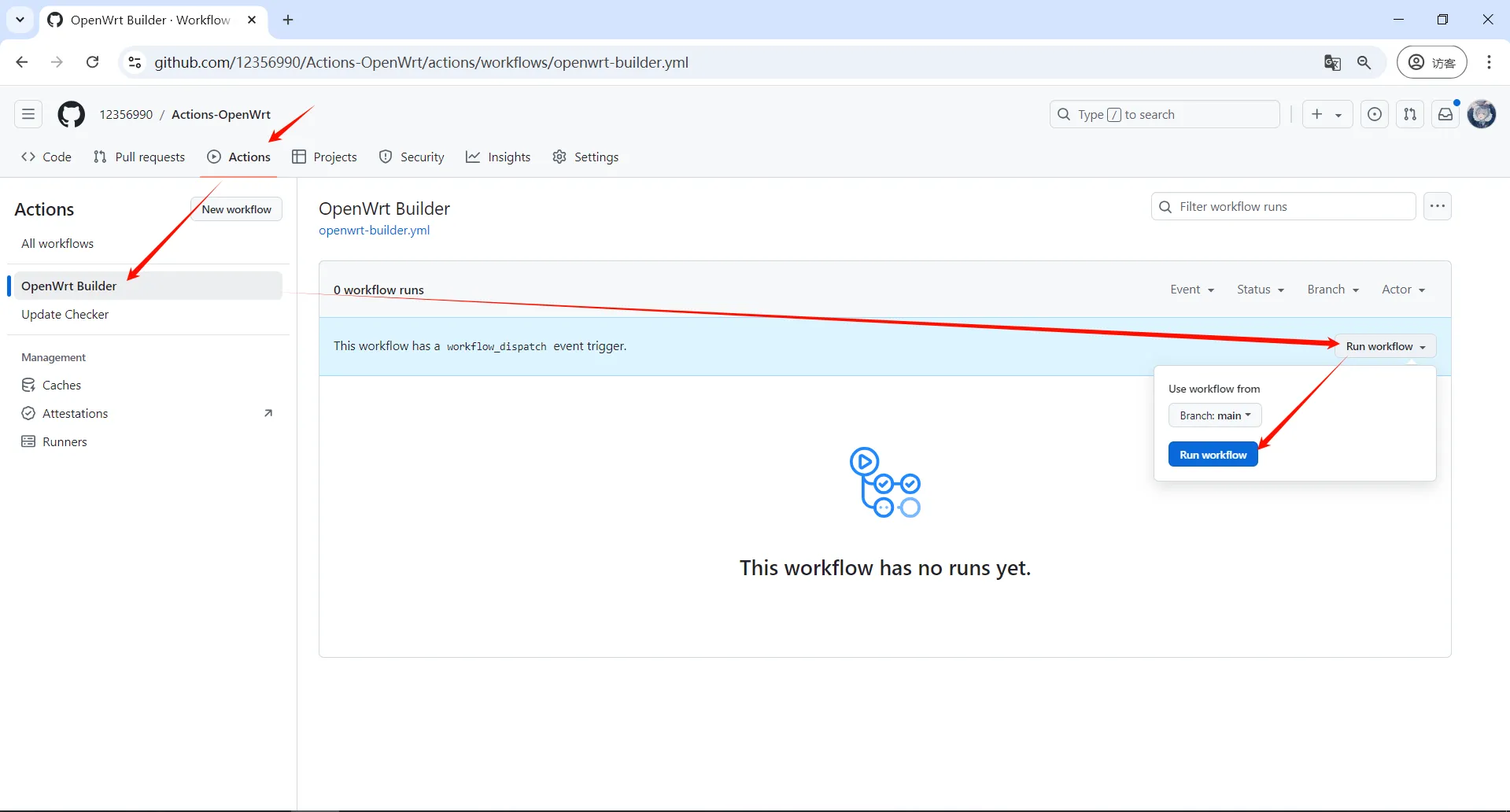
Task: Open the openwrt-builder.yml file link
Action: pyautogui.click(x=374, y=231)
